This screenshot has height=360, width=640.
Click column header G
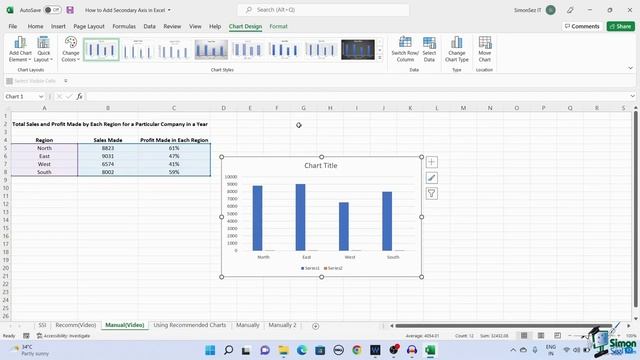coord(303,108)
